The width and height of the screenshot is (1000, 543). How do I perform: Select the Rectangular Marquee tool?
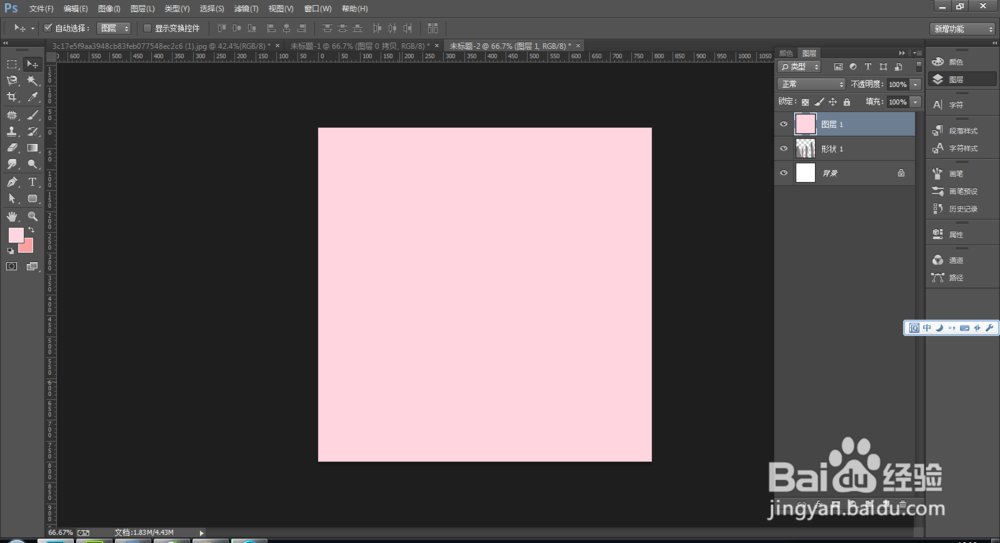[12, 64]
